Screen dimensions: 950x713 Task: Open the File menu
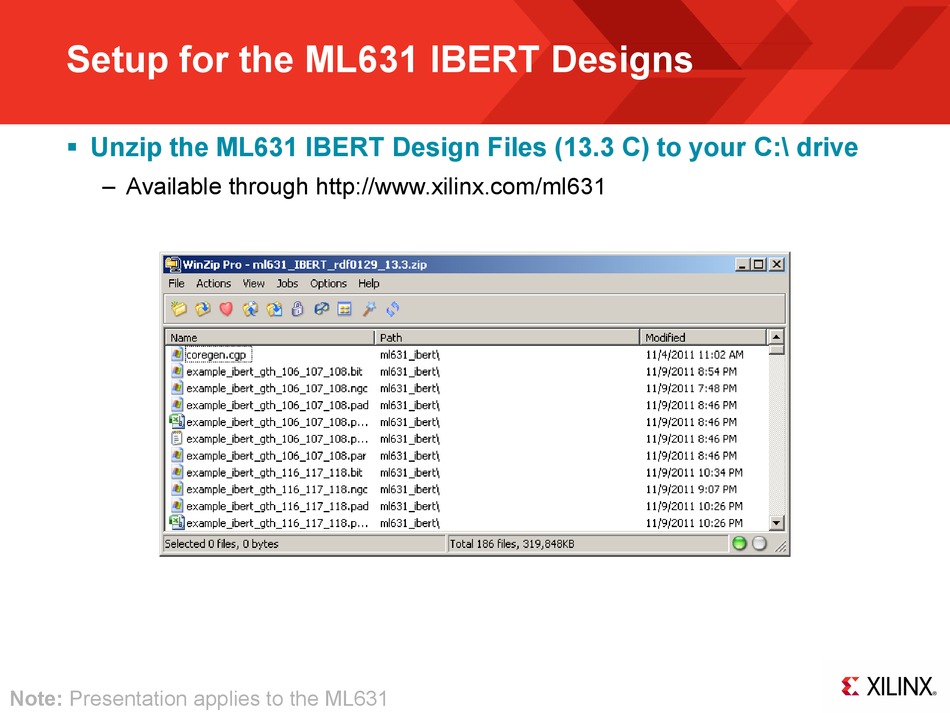176,284
